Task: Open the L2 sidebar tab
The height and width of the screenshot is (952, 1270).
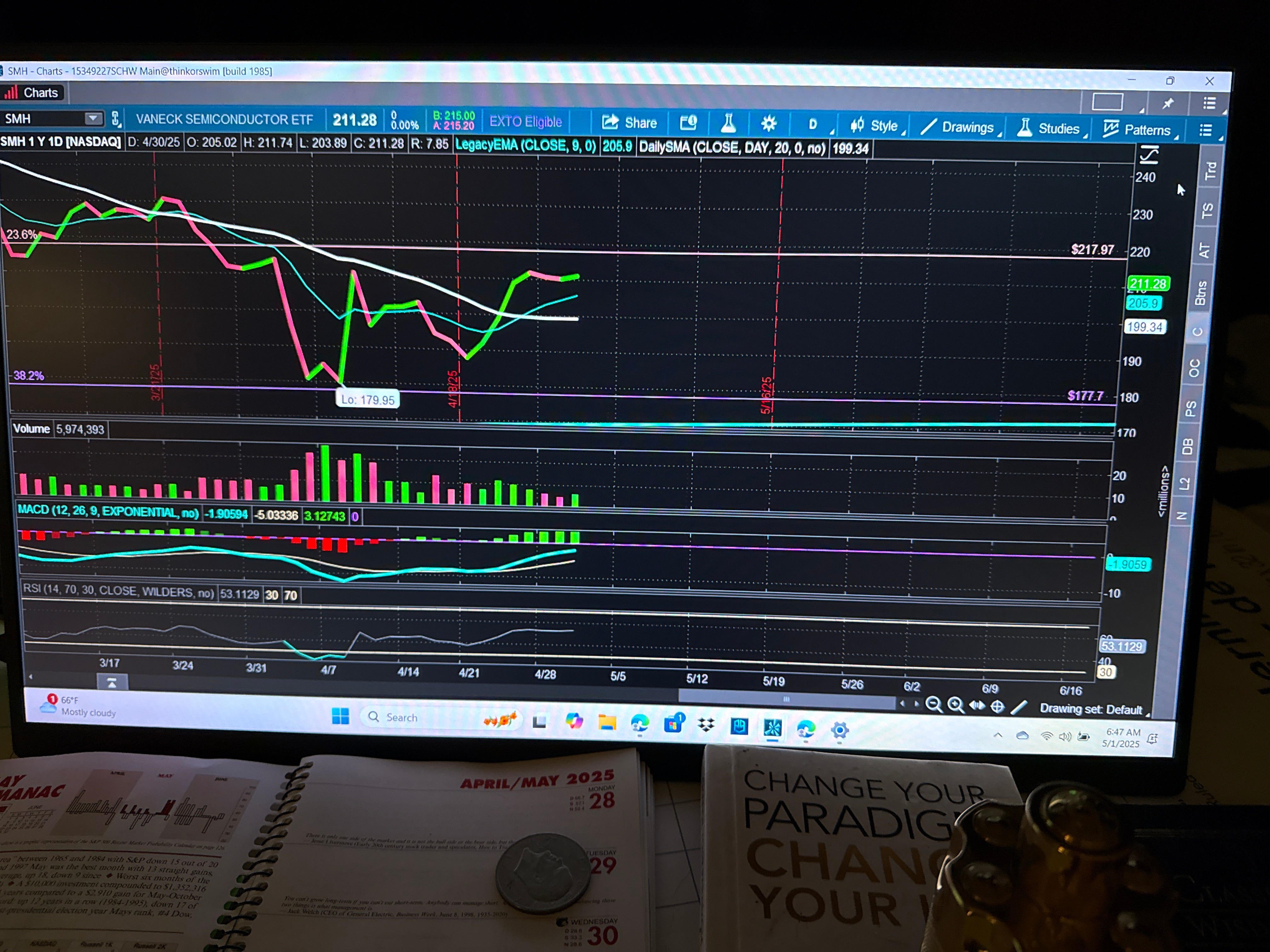Action: 1184,483
